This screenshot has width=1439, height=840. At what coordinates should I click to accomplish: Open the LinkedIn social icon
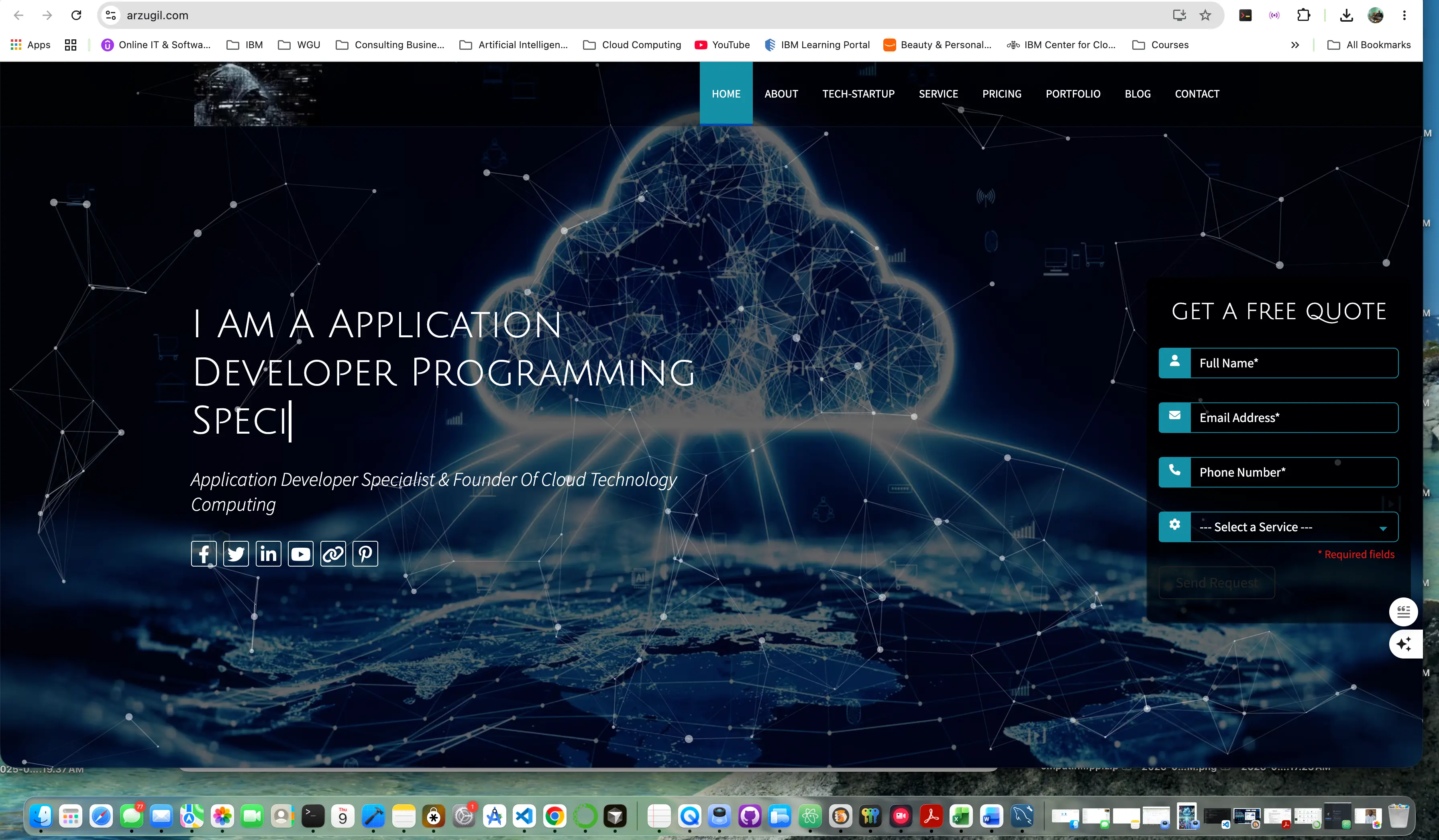point(268,554)
